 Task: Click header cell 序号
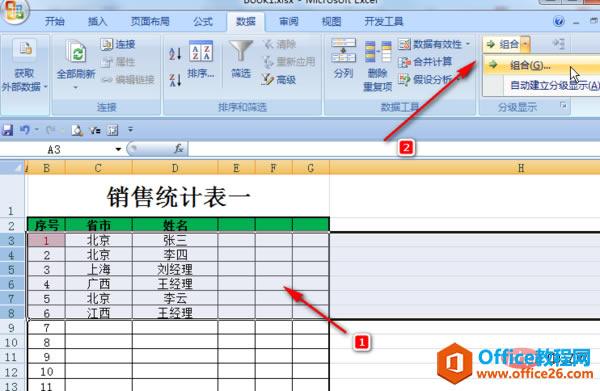[x=46, y=225]
